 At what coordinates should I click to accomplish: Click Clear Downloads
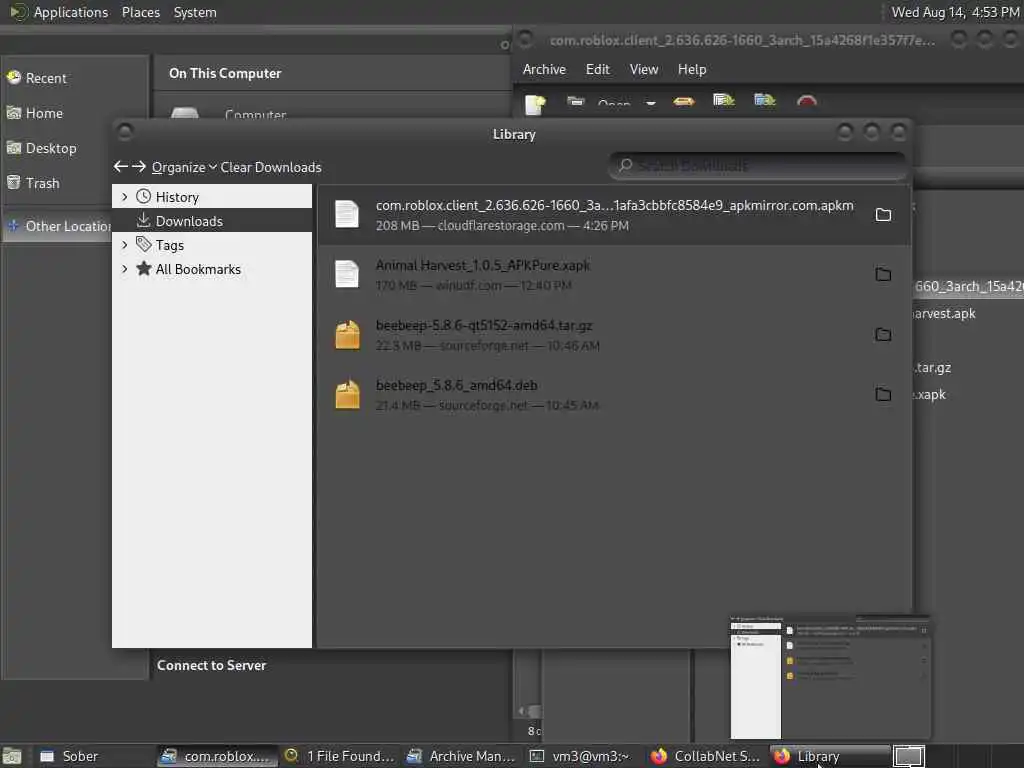pyautogui.click(x=270, y=167)
